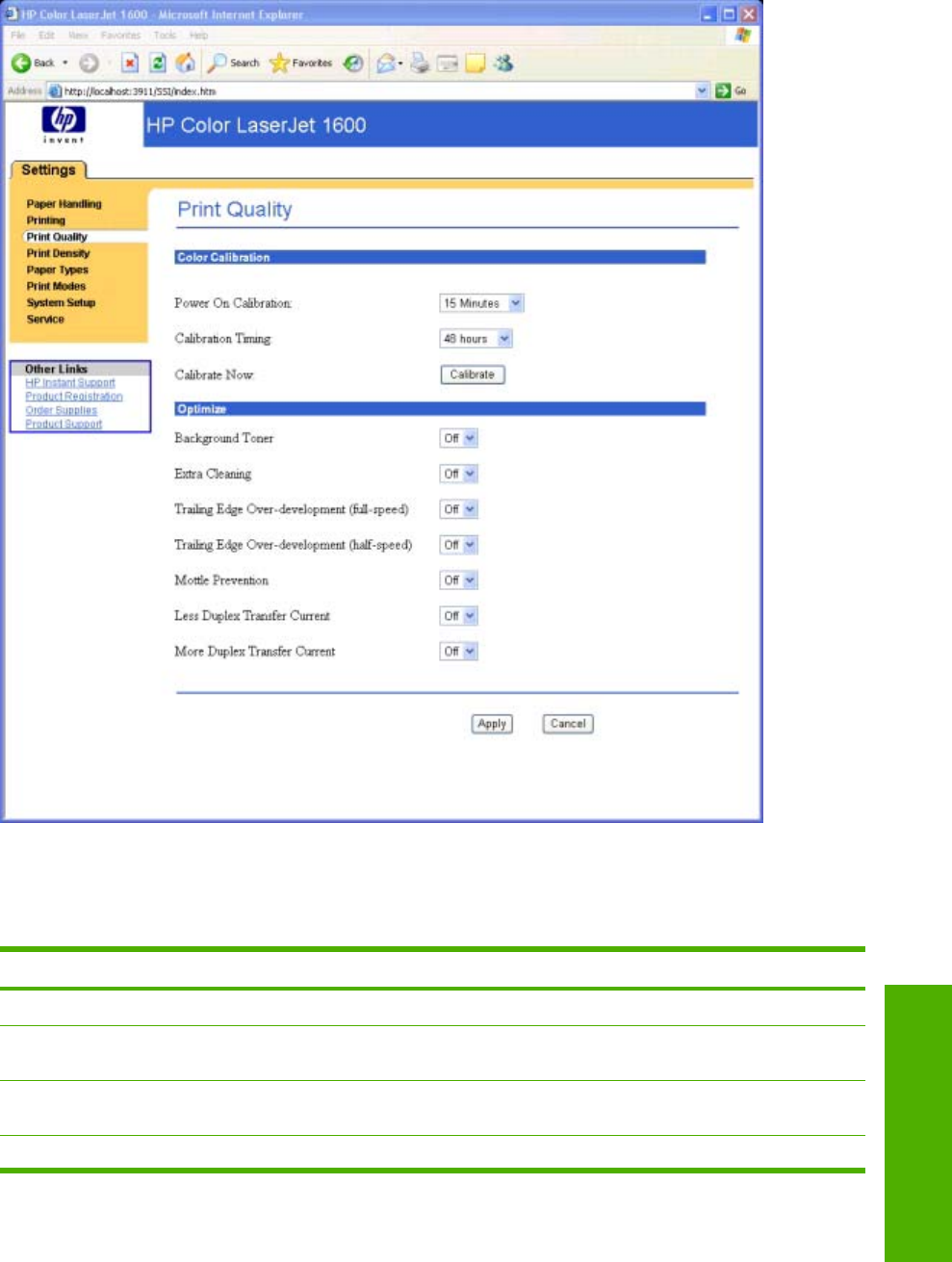Screen dimensions: 952x1262
Task: Open Service in sidebar
Action: [45, 319]
